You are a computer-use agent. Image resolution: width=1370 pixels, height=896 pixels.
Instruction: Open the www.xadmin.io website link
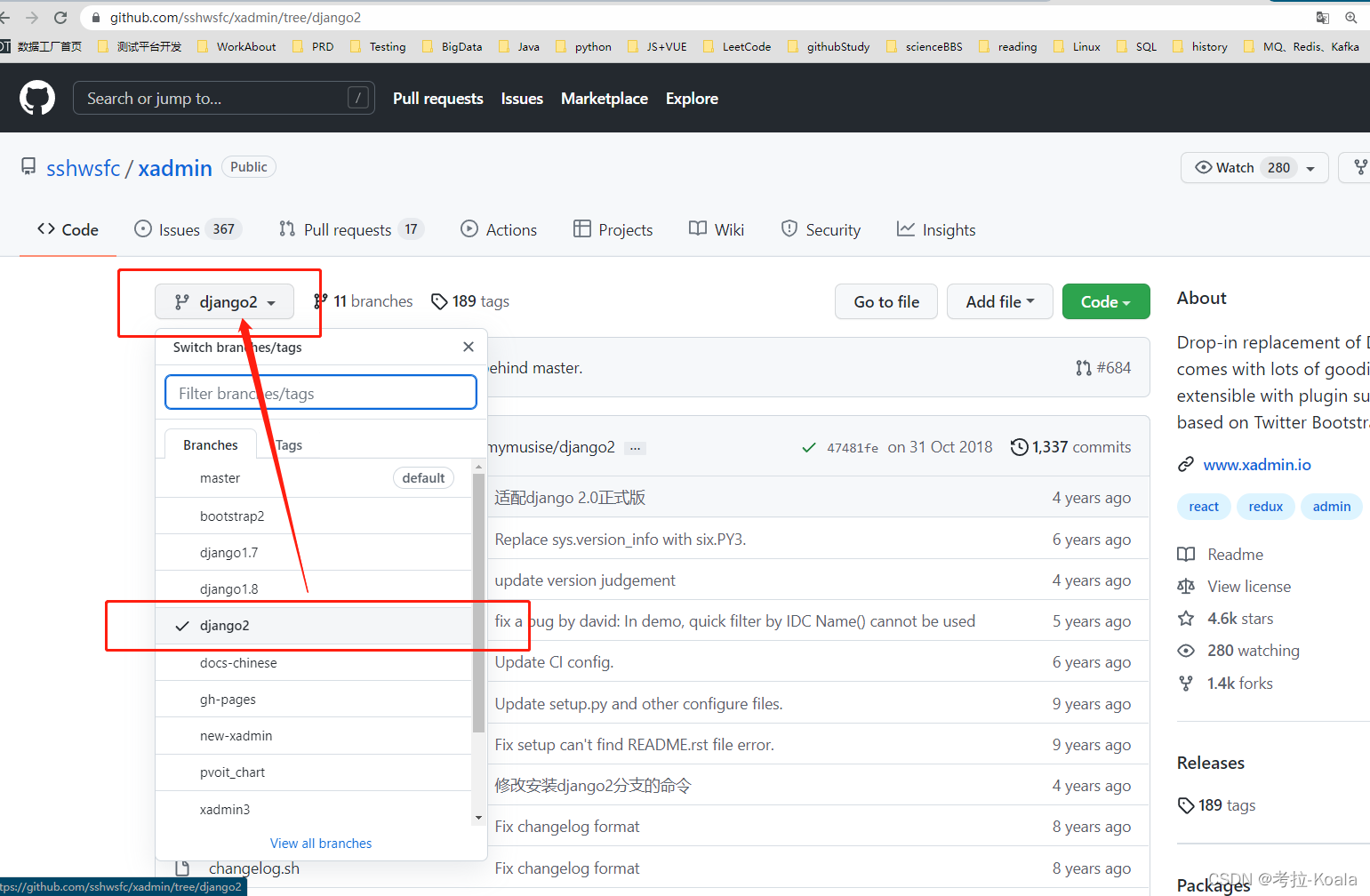[x=1257, y=465]
